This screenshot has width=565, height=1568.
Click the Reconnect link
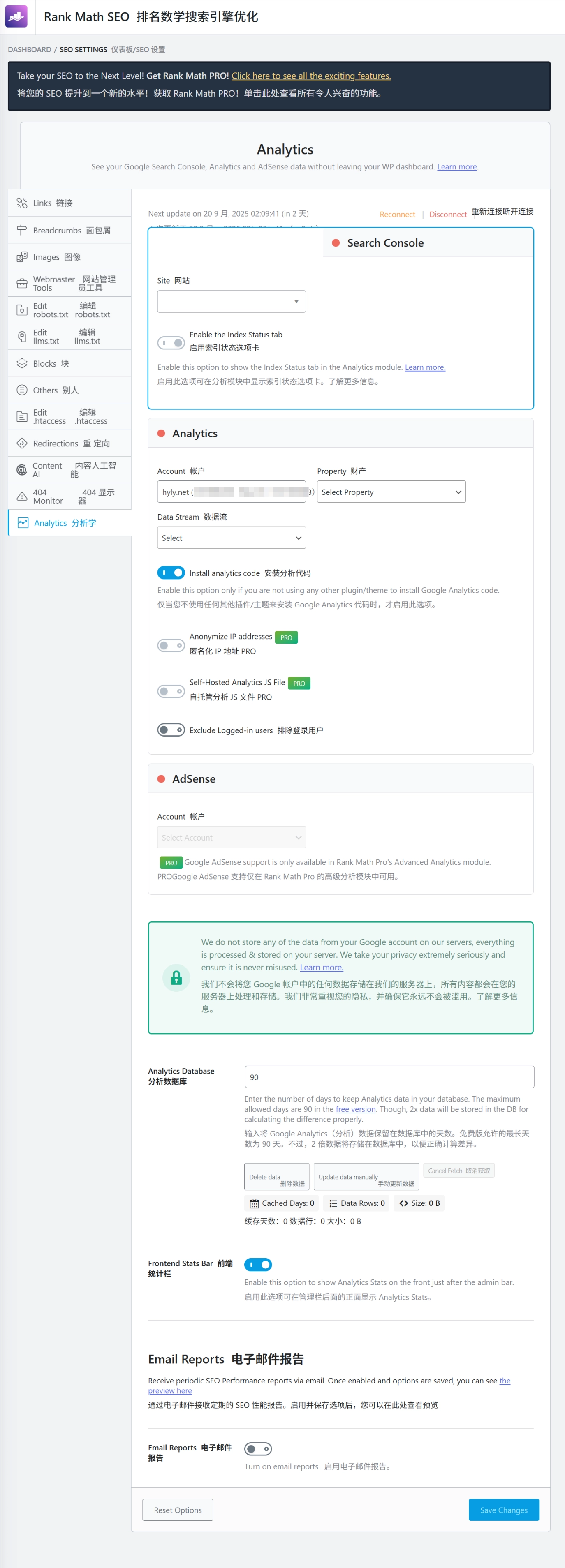(398, 214)
